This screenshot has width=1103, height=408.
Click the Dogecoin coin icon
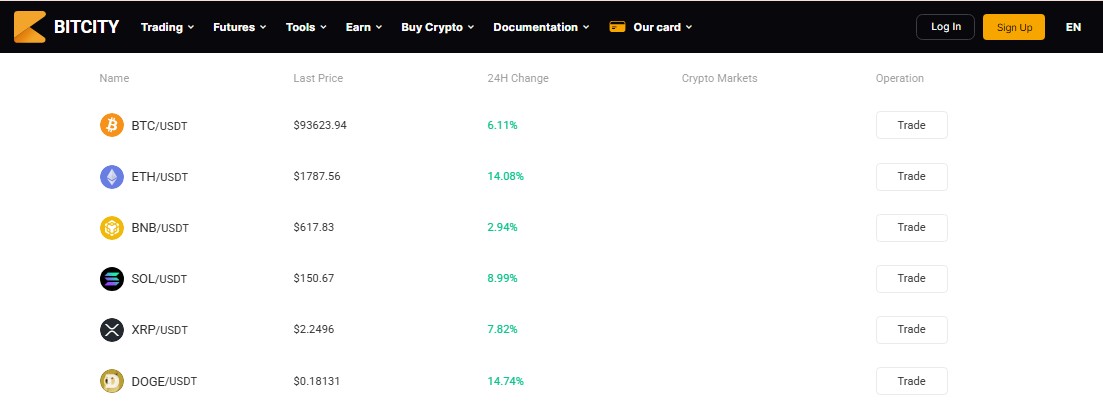click(x=112, y=381)
